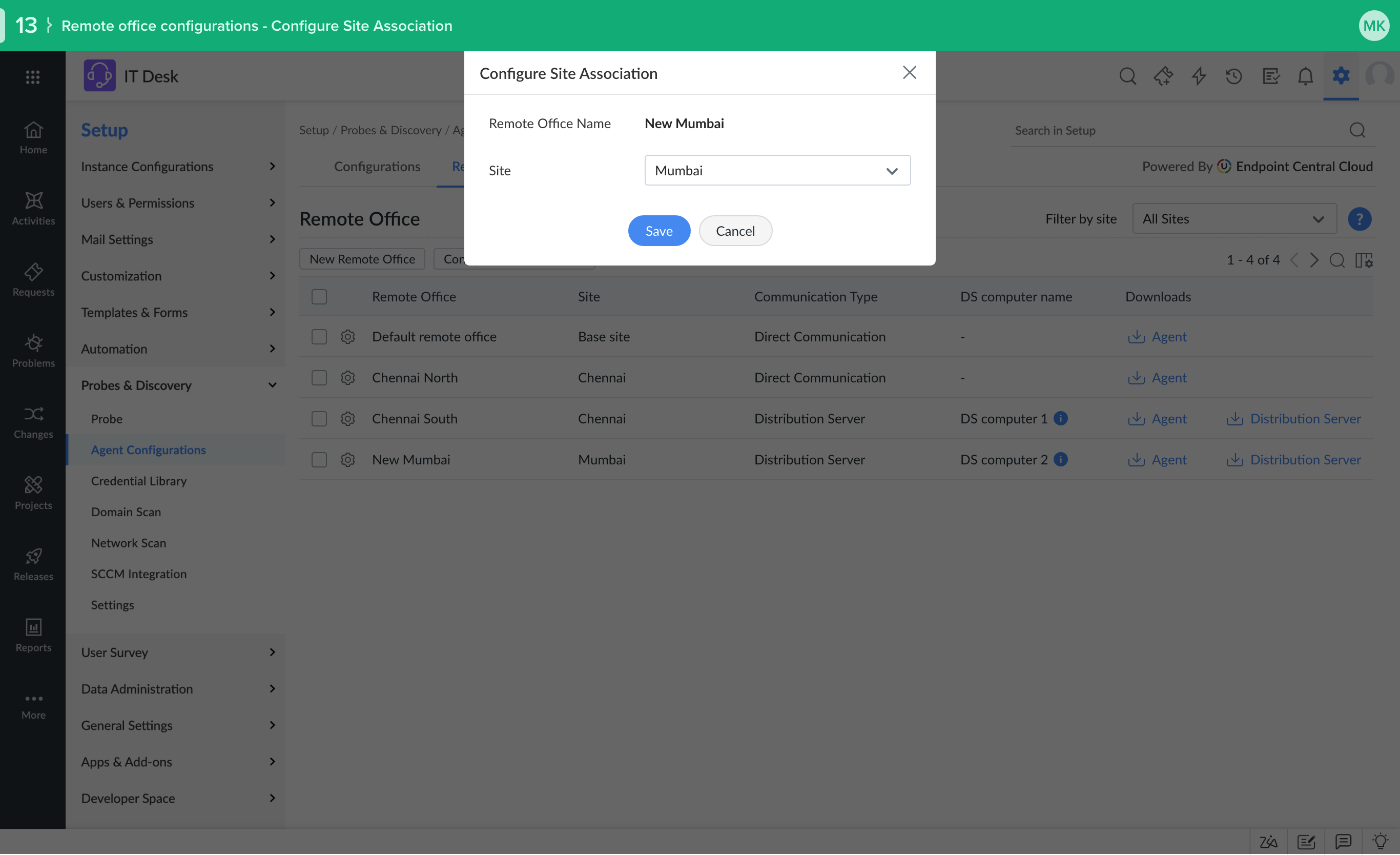Open Requests module
This screenshot has width=1400, height=855.
(x=33, y=280)
